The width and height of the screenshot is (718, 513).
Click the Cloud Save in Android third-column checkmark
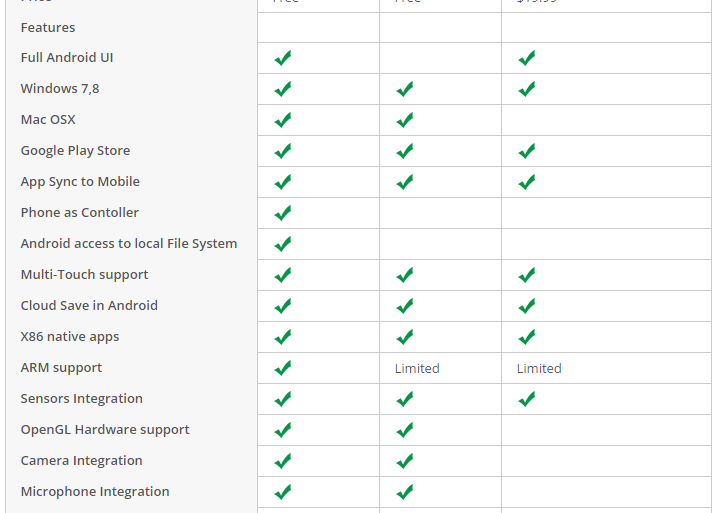coord(527,306)
